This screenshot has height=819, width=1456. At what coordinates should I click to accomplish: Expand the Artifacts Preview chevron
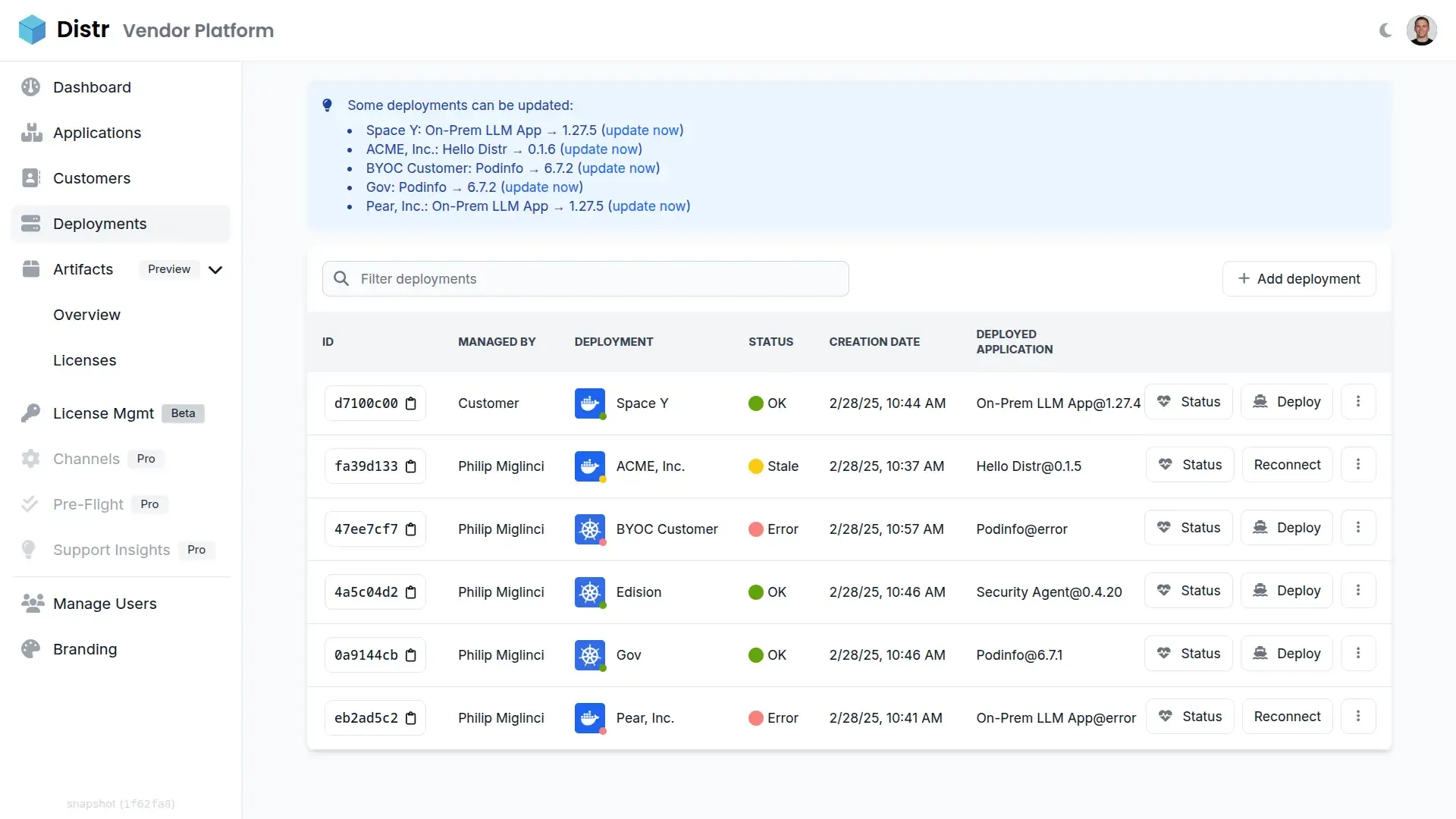tap(215, 269)
